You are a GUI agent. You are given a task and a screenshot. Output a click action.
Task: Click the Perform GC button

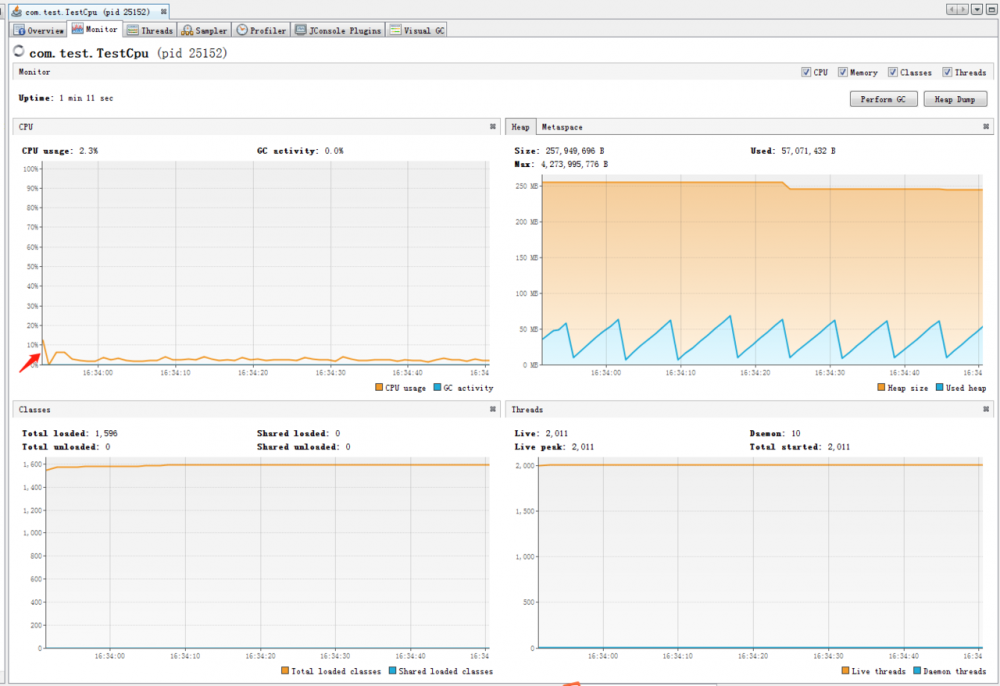point(883,99)
